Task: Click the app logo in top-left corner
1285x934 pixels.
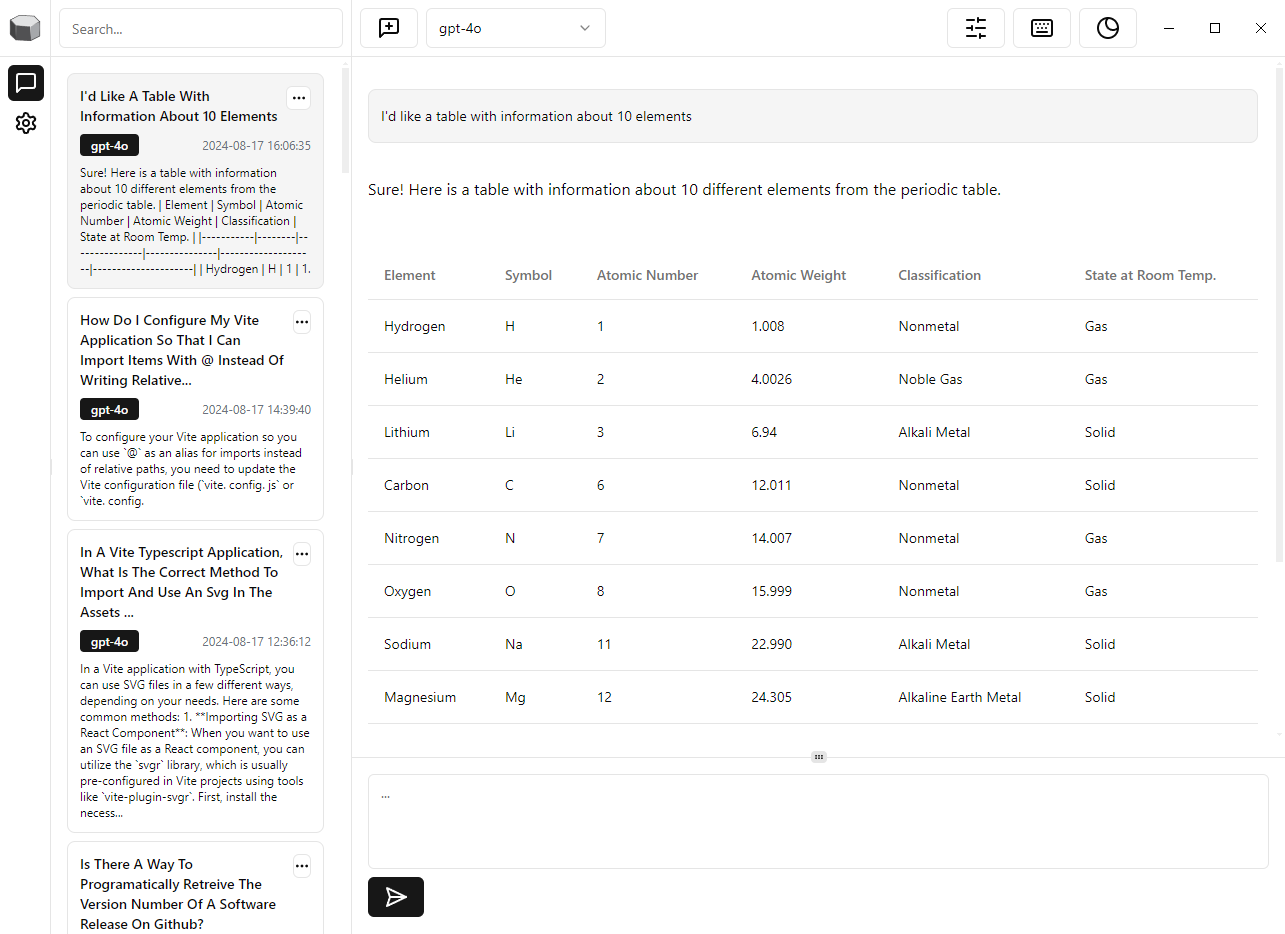Action: click(25, 28)
